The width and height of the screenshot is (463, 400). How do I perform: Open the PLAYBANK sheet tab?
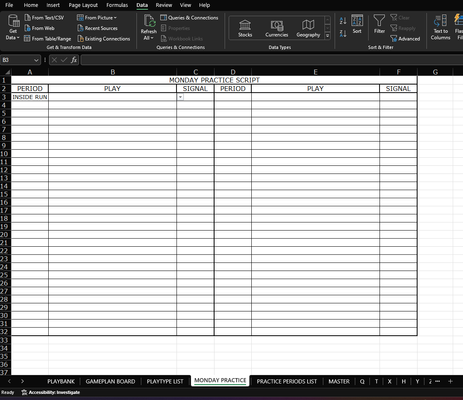click(x=61, y=381)
